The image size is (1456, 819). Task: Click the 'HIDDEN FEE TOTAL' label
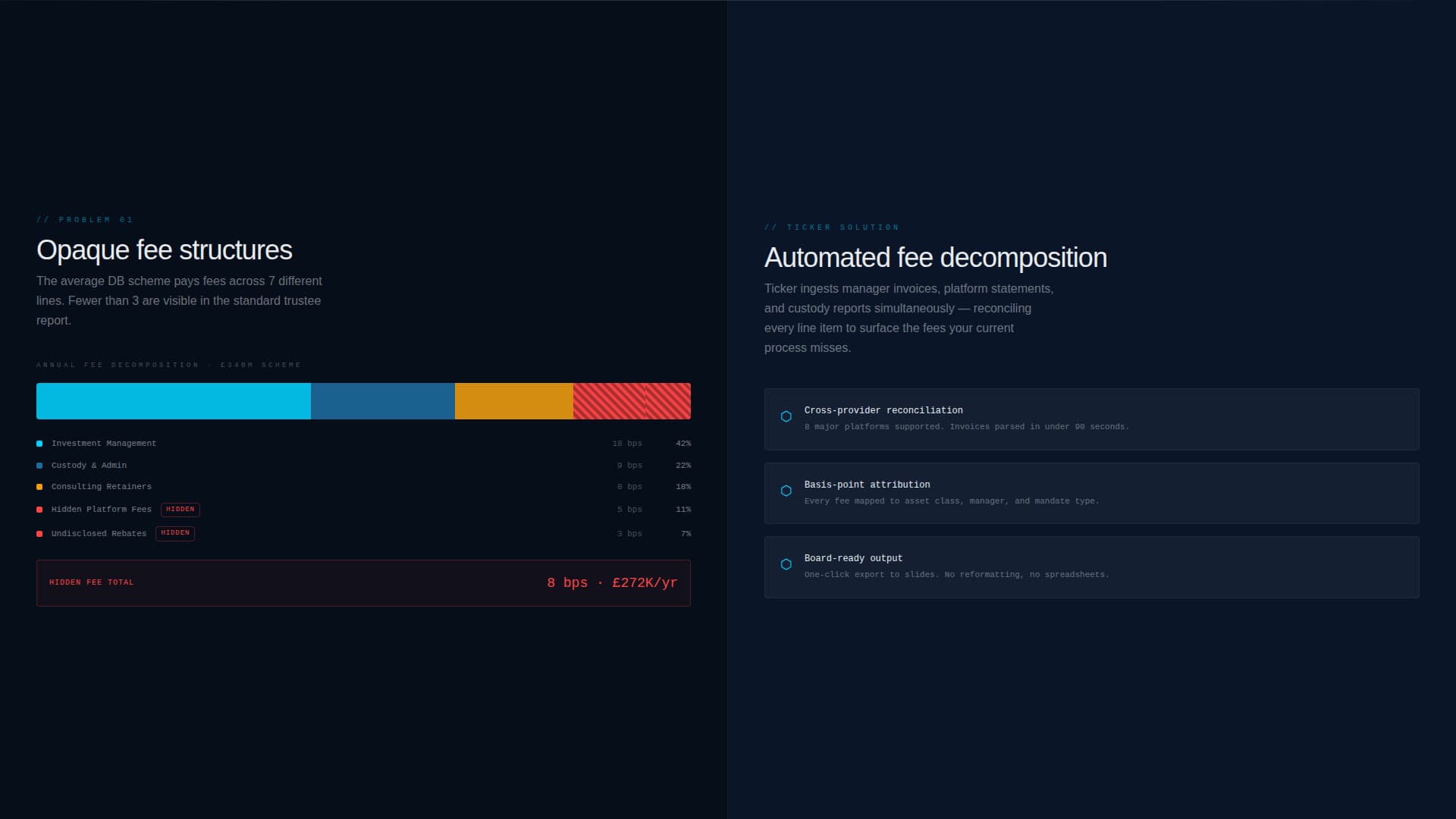click(92, 582)
